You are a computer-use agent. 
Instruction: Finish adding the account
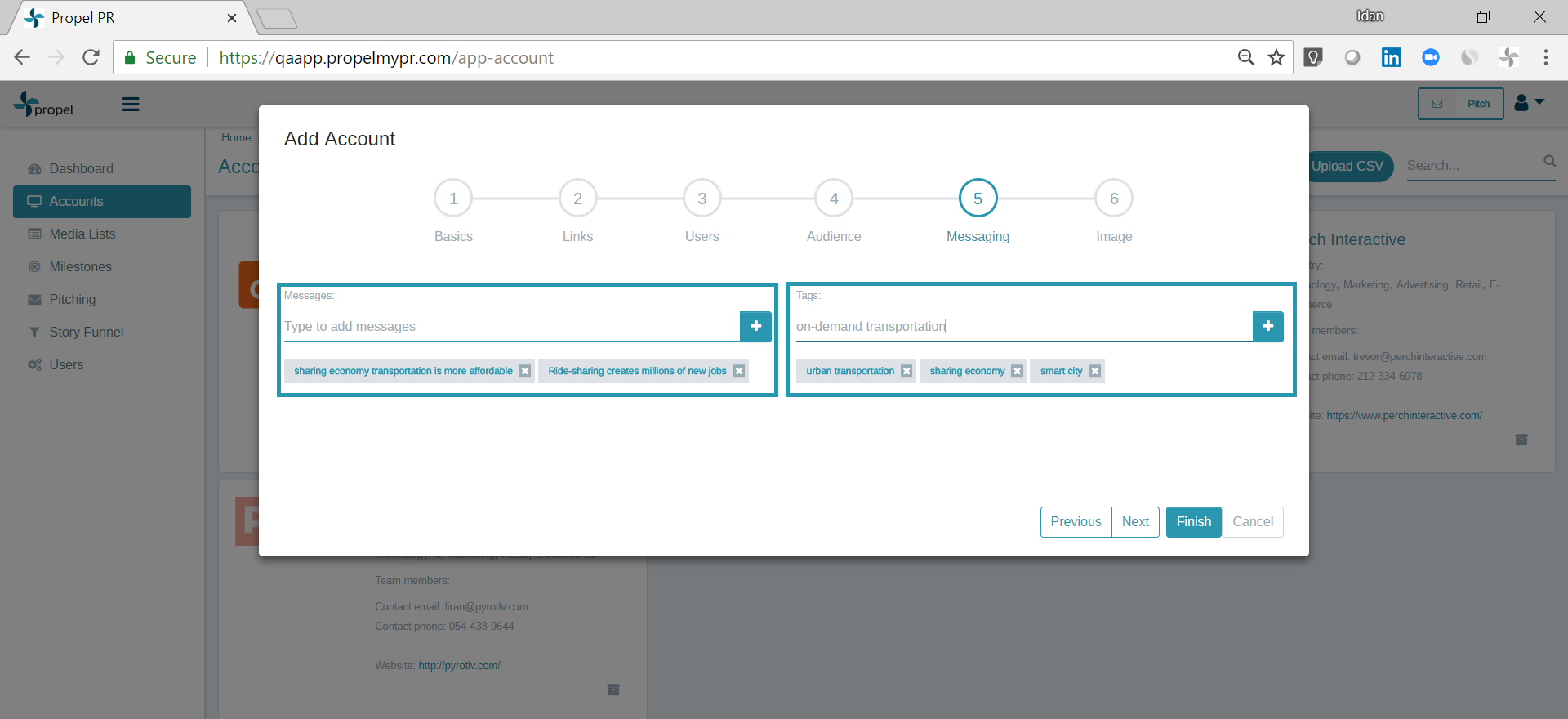1194,522
